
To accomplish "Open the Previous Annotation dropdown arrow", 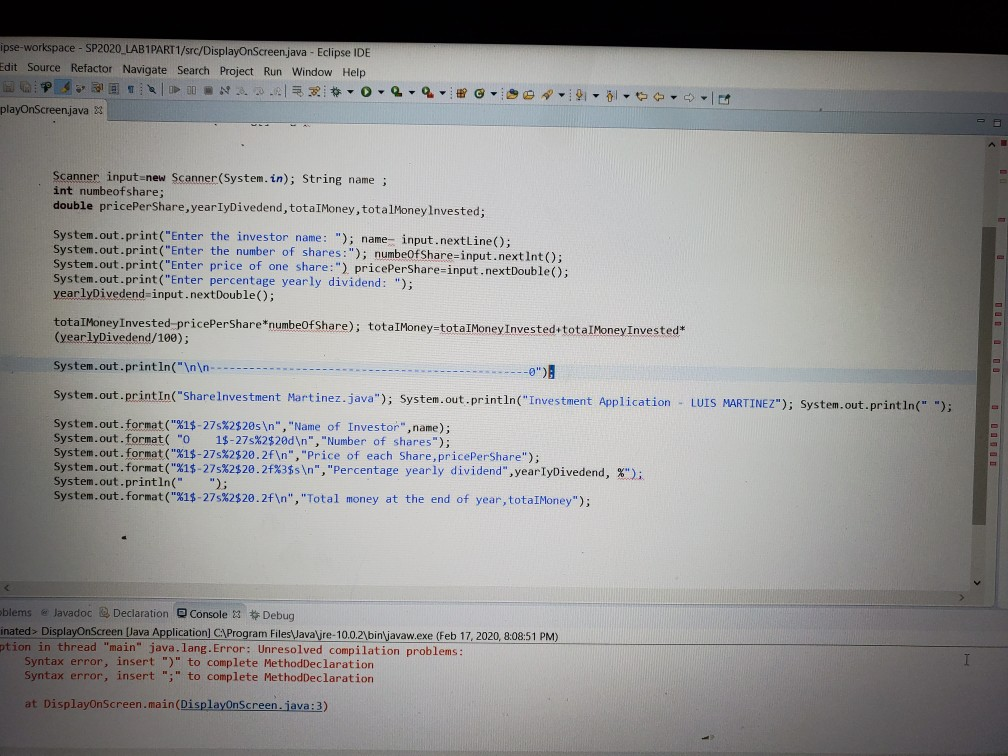I will (x=626, y=96).
